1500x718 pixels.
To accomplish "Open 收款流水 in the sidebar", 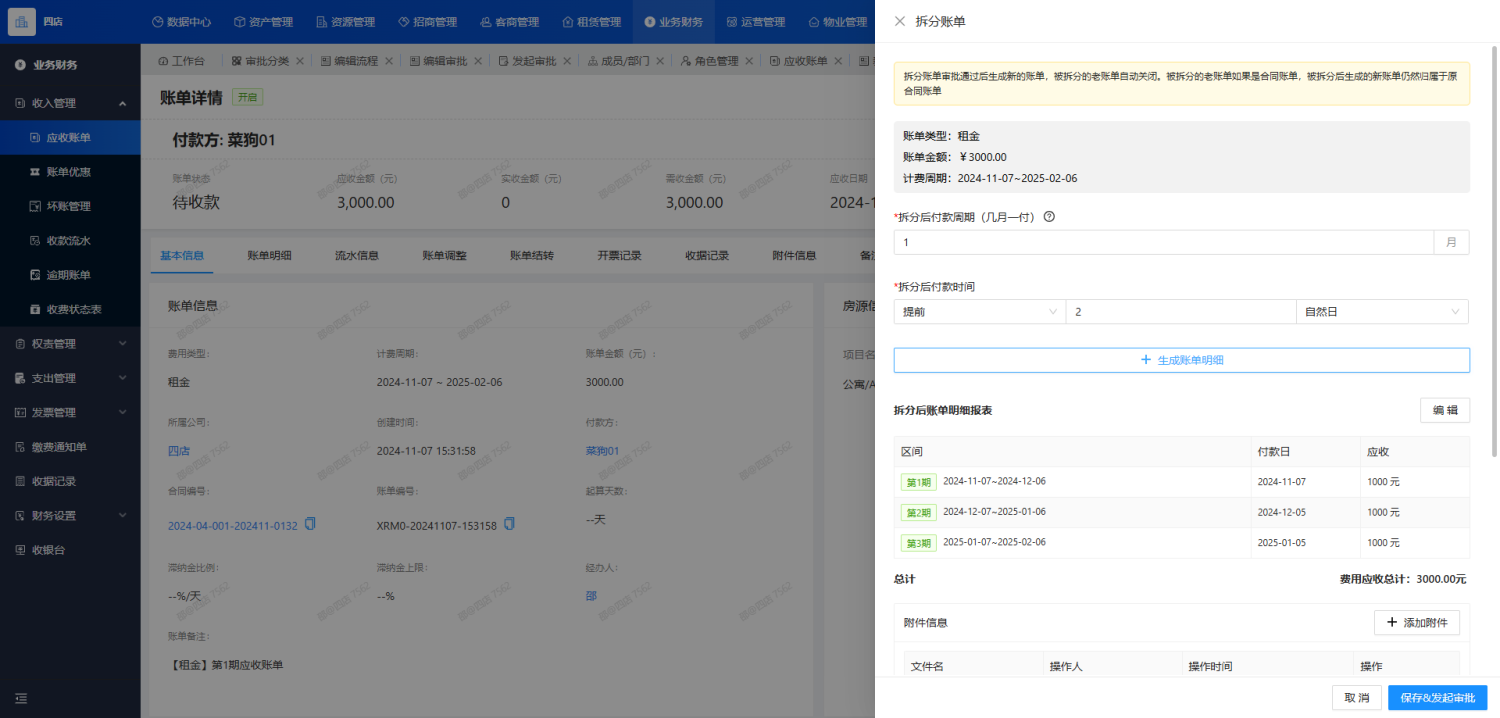I will click(70, 241).
